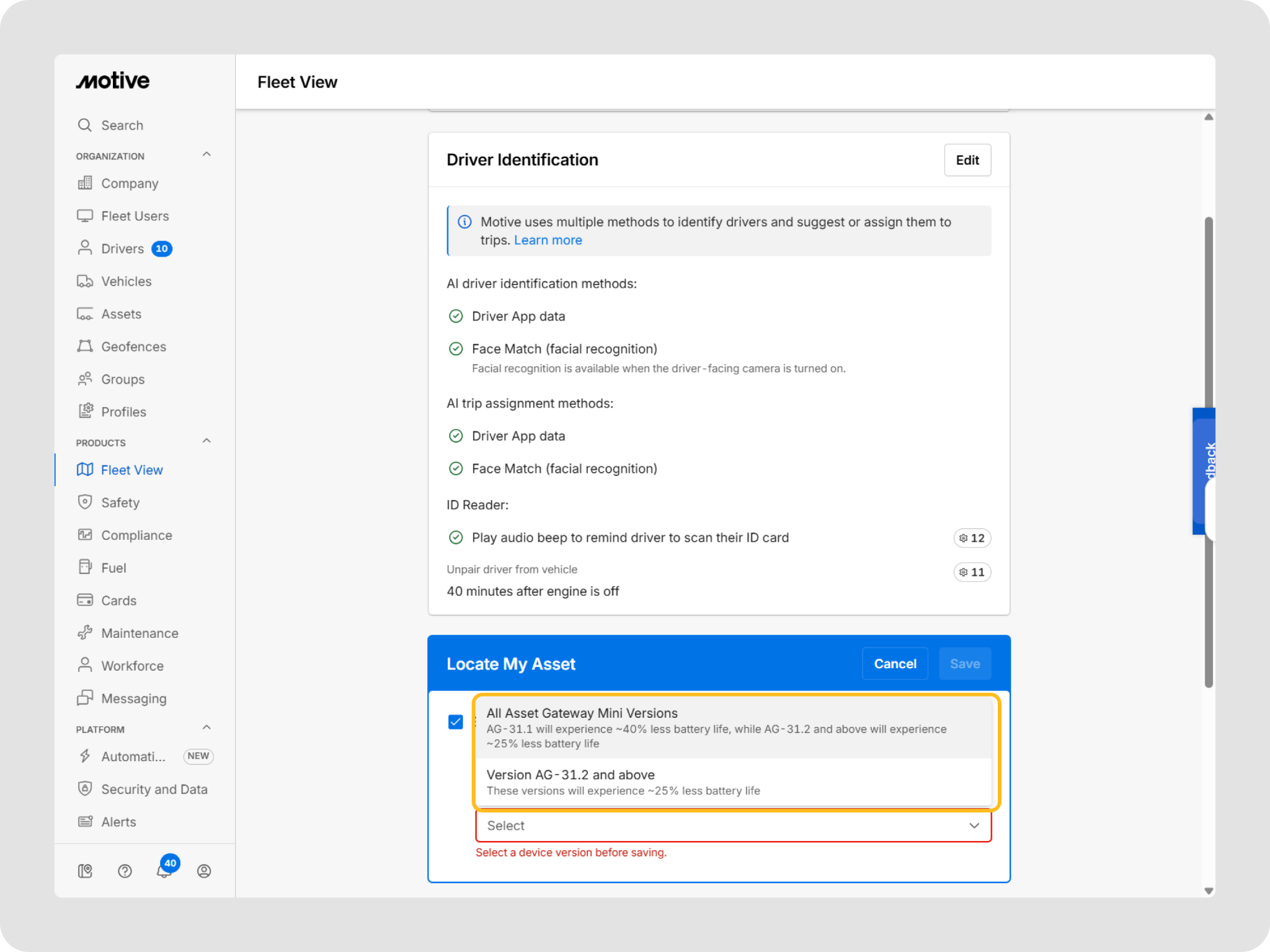Click the Compliance chart icon
Screen dimensions: 1270x952
[x=85, y=535]
